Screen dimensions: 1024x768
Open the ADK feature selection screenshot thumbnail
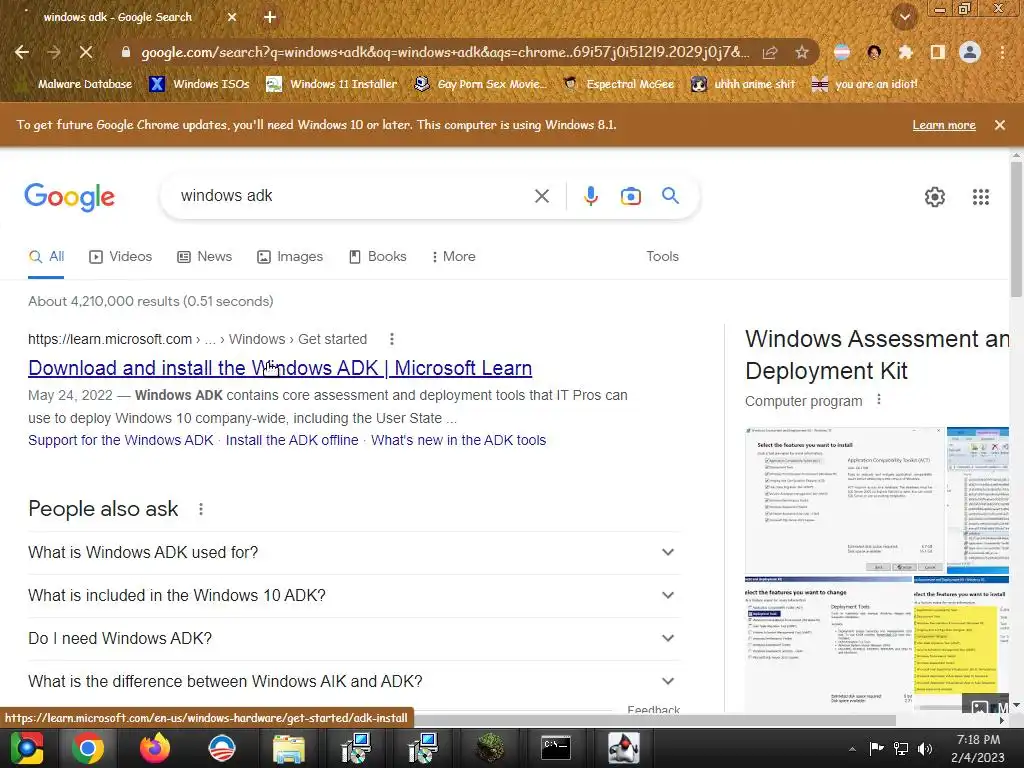(844, 500)
